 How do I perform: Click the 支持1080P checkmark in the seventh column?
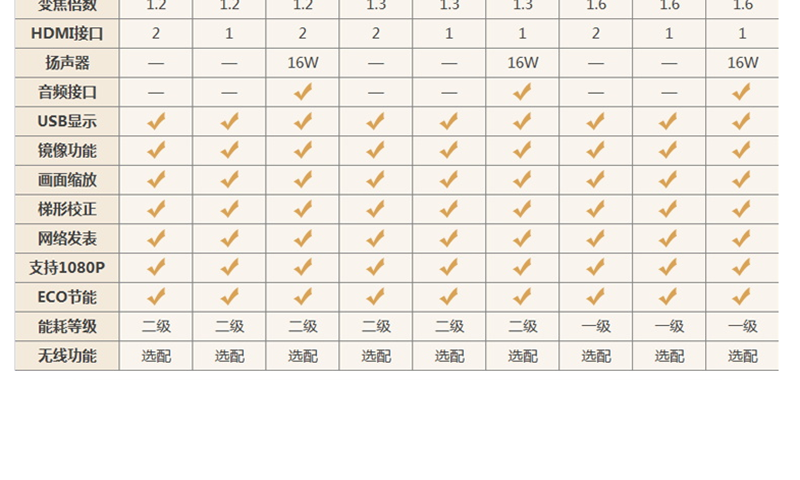(596, 267)
